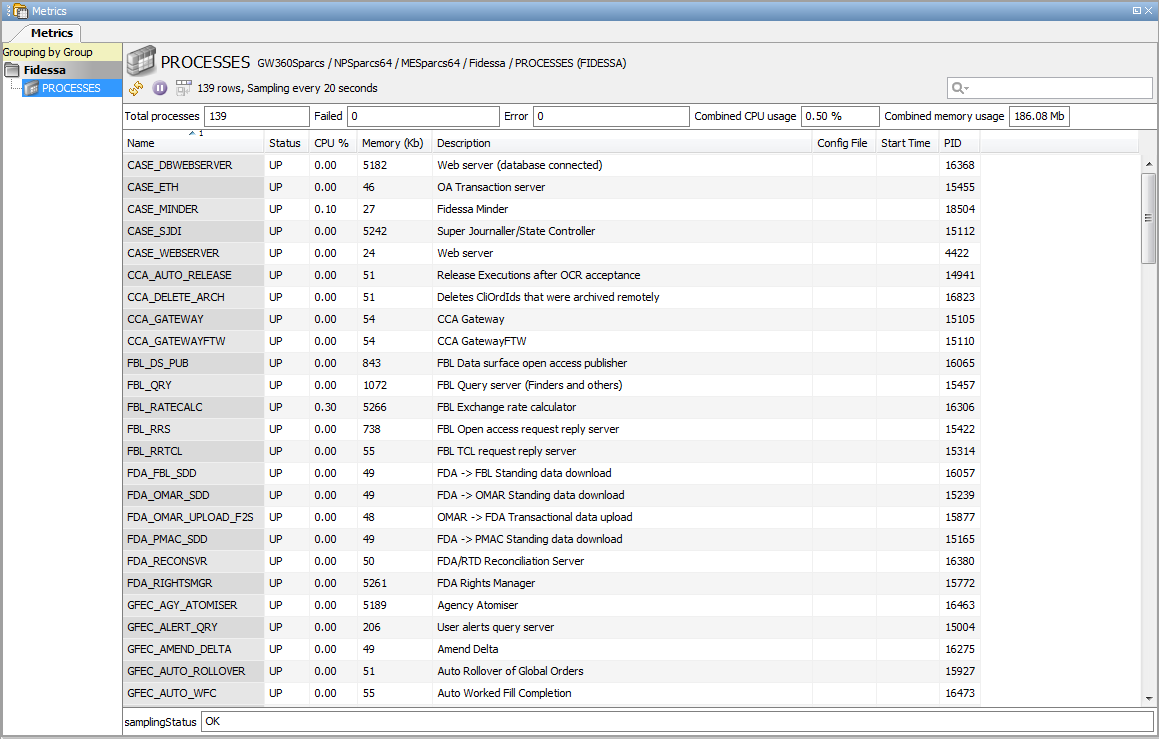Click the 'Grouping by Group' label
Image resolution: width=1159 pixels, height=739 pixels.
tap(47, 52)
